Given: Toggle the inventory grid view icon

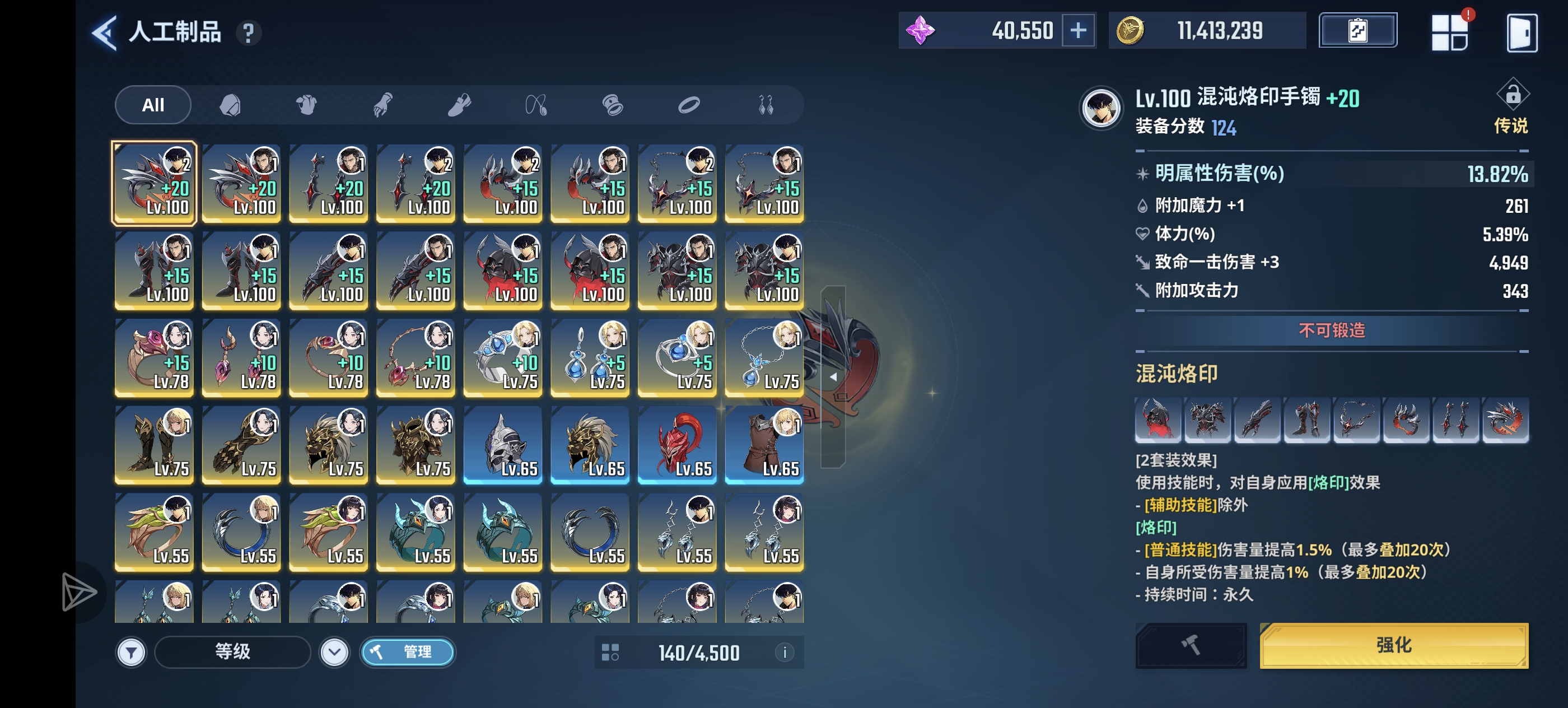Looking at the screenshot, I should (610, 653).
